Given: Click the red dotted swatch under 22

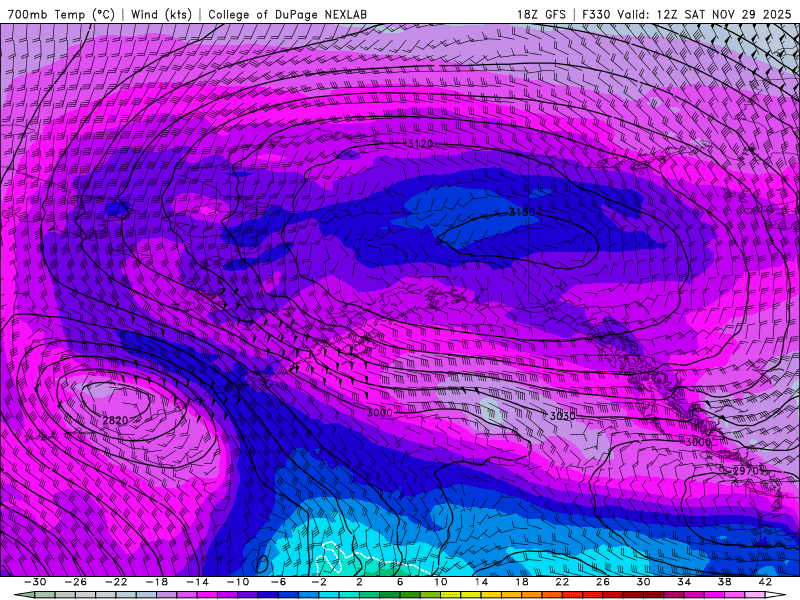Looking at the screenshot, I should 572,595.
